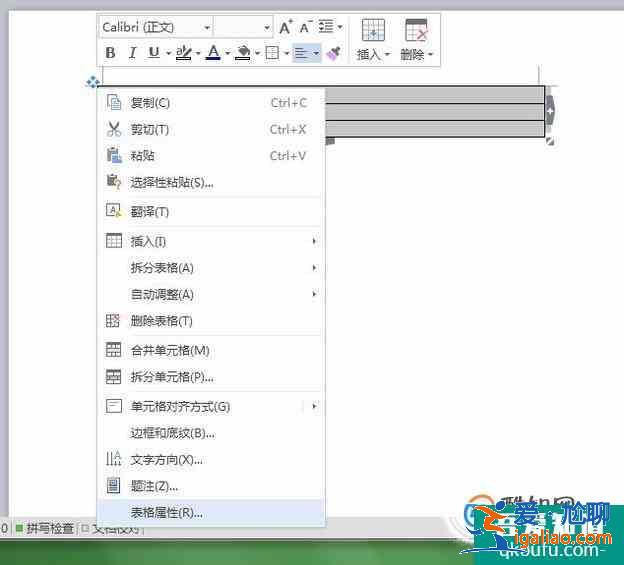Open the Calibri font name dropdown
The width and height of the screenshot is (624, 565).
point(156,27)
